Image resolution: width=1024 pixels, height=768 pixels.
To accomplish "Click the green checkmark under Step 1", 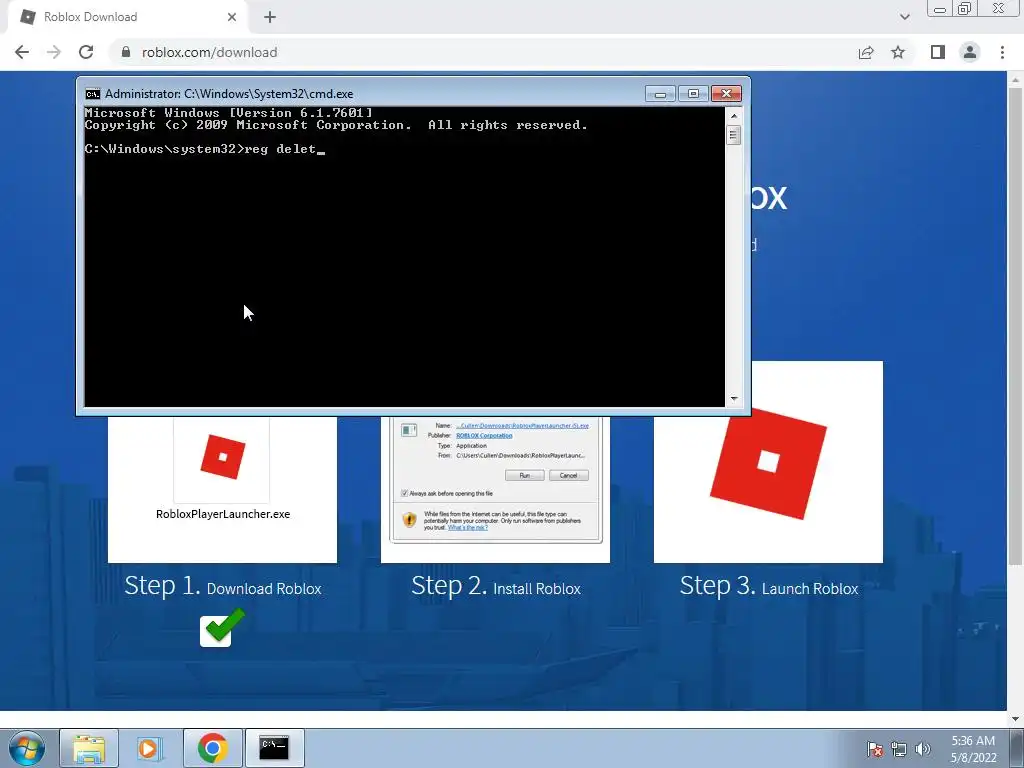I will point(222,628).
